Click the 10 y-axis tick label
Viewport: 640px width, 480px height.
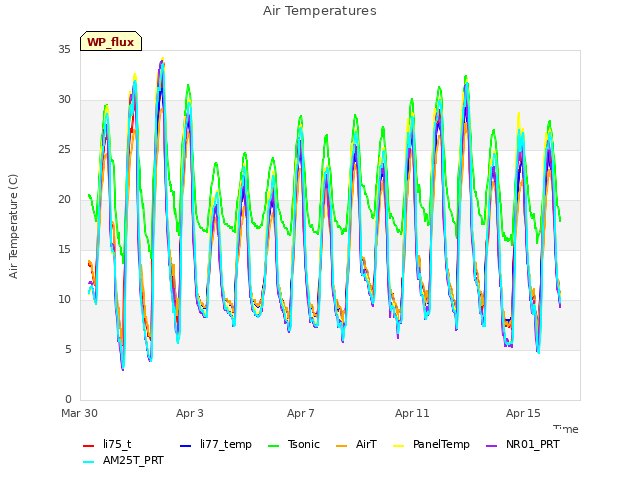coord(64,300)
